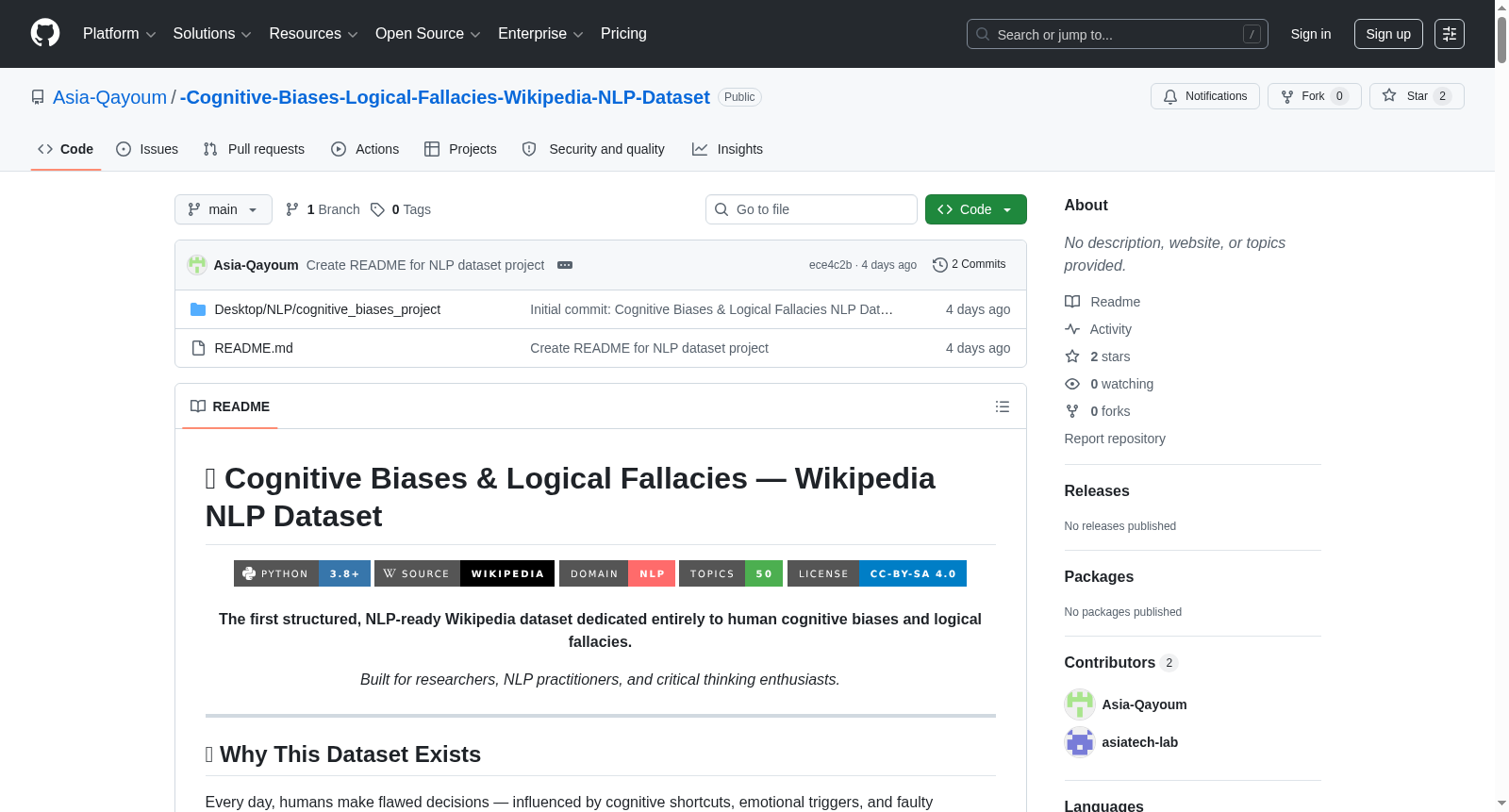Click the Source Wikipedia badge
The image size is (1509, 812).
point(465,573)
